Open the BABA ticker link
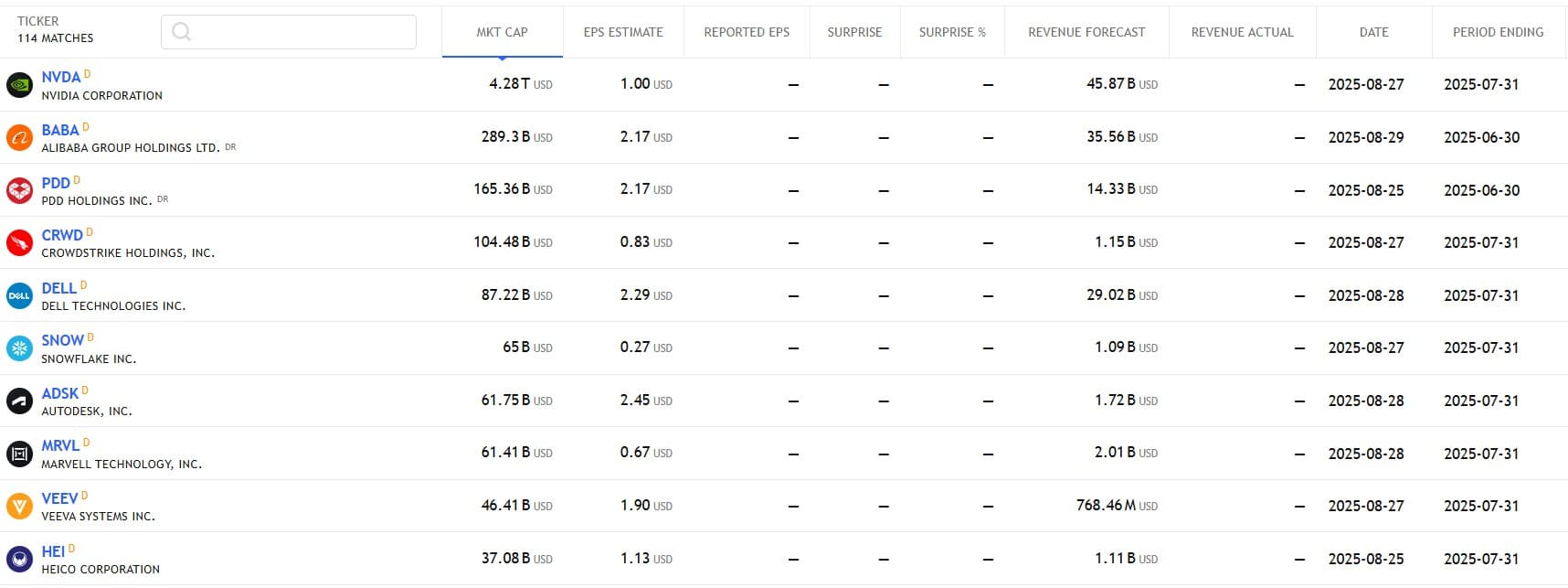This screenshot has width=1568, height=588. 60,131
